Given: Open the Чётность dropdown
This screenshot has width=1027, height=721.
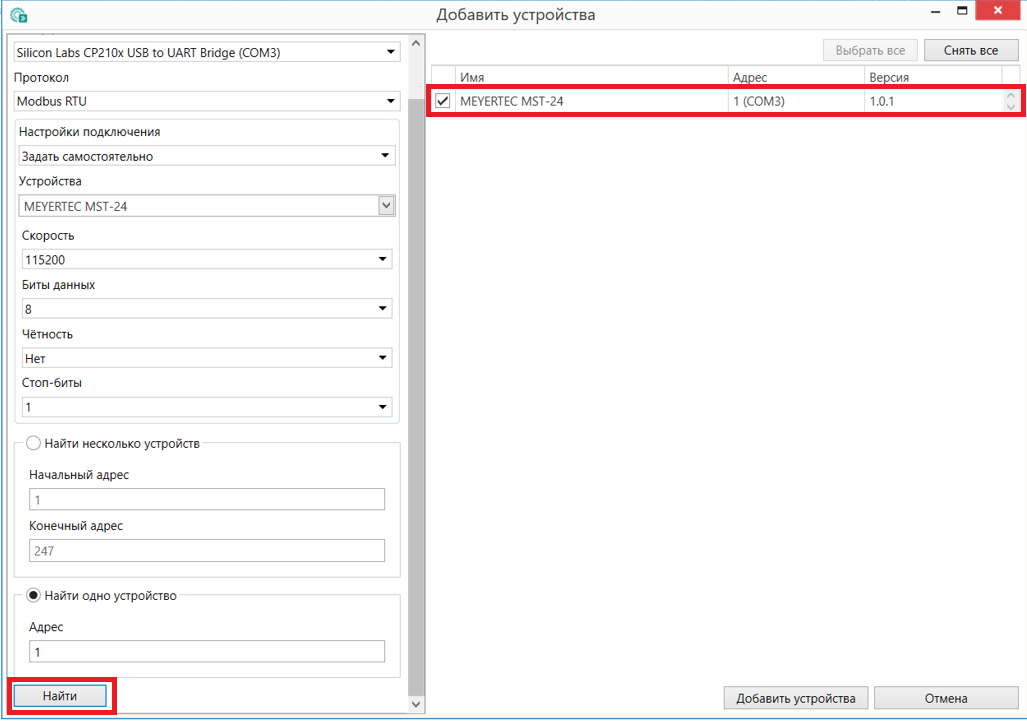Looking at the screenshot, I should pos(206,358).
